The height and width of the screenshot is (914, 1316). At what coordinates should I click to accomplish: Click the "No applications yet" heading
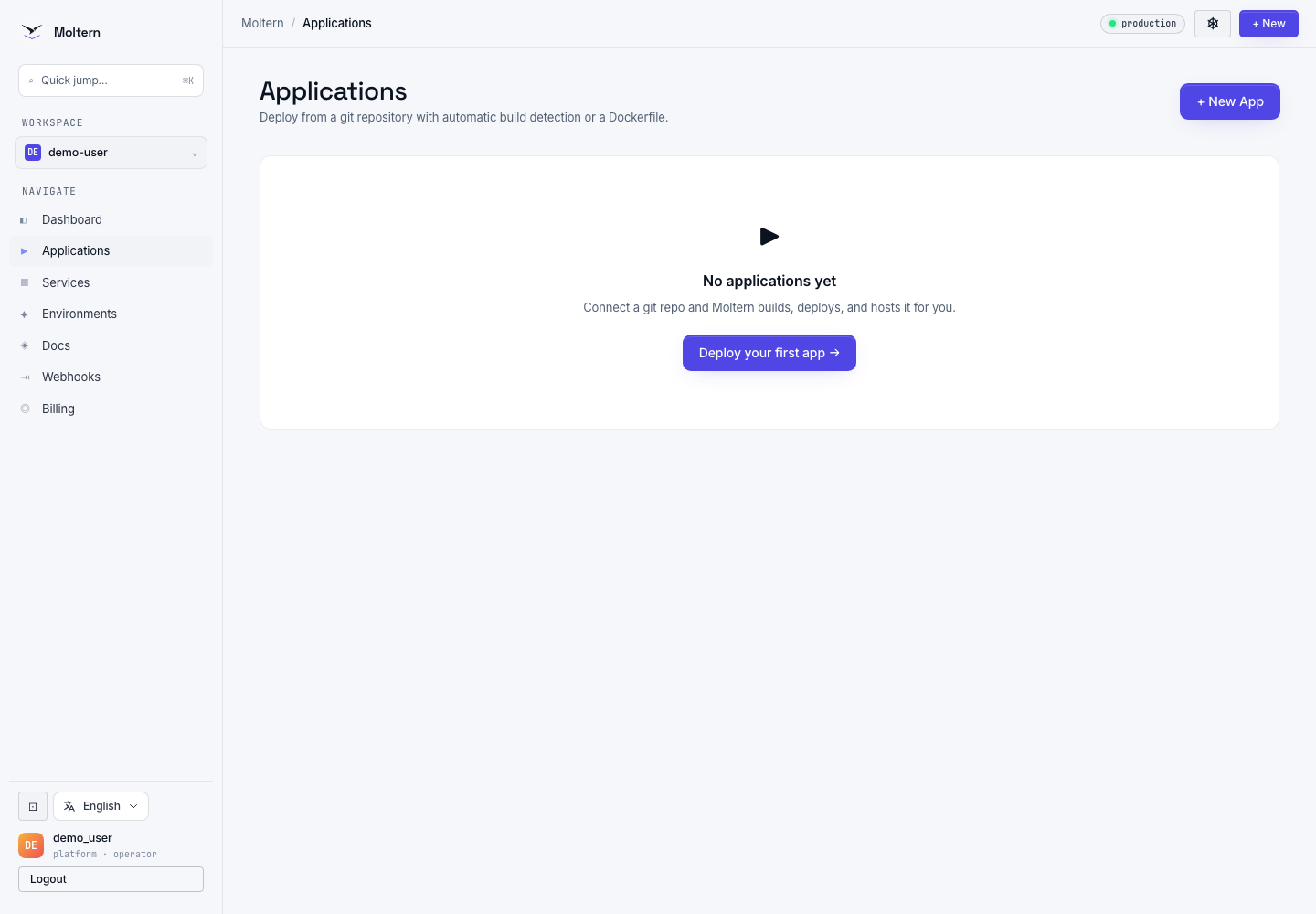(x=769, y=282)
